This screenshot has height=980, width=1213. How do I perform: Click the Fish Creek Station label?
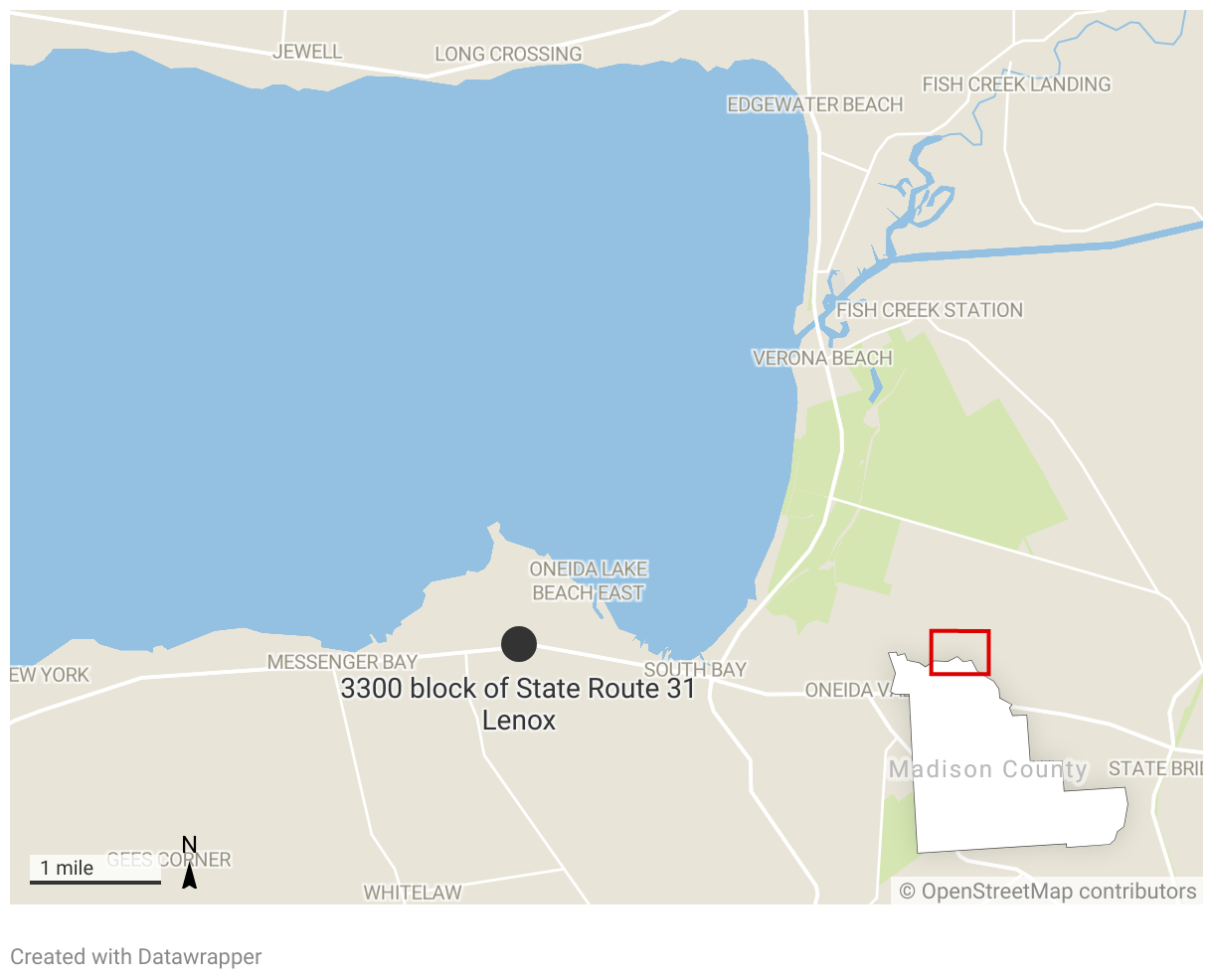[x=930, y=310]
